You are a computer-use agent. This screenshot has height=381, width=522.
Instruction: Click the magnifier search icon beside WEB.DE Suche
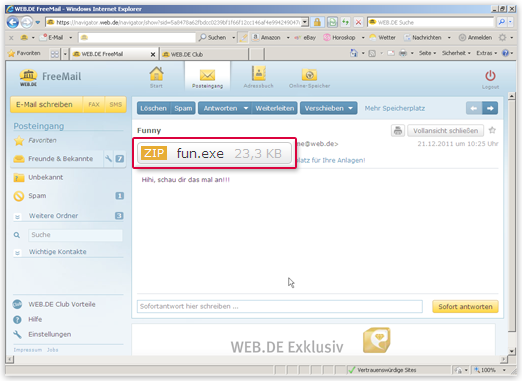[x=501, y=22]
